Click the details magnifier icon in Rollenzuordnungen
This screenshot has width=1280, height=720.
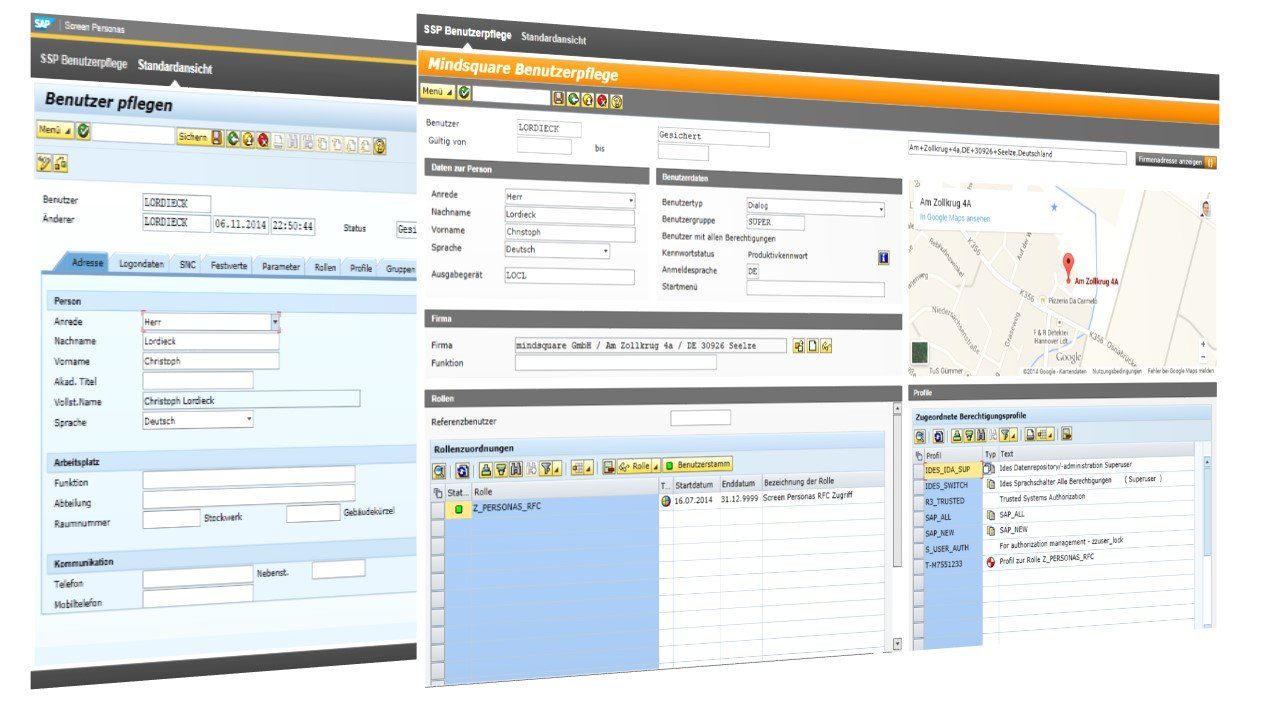(440, 469)
